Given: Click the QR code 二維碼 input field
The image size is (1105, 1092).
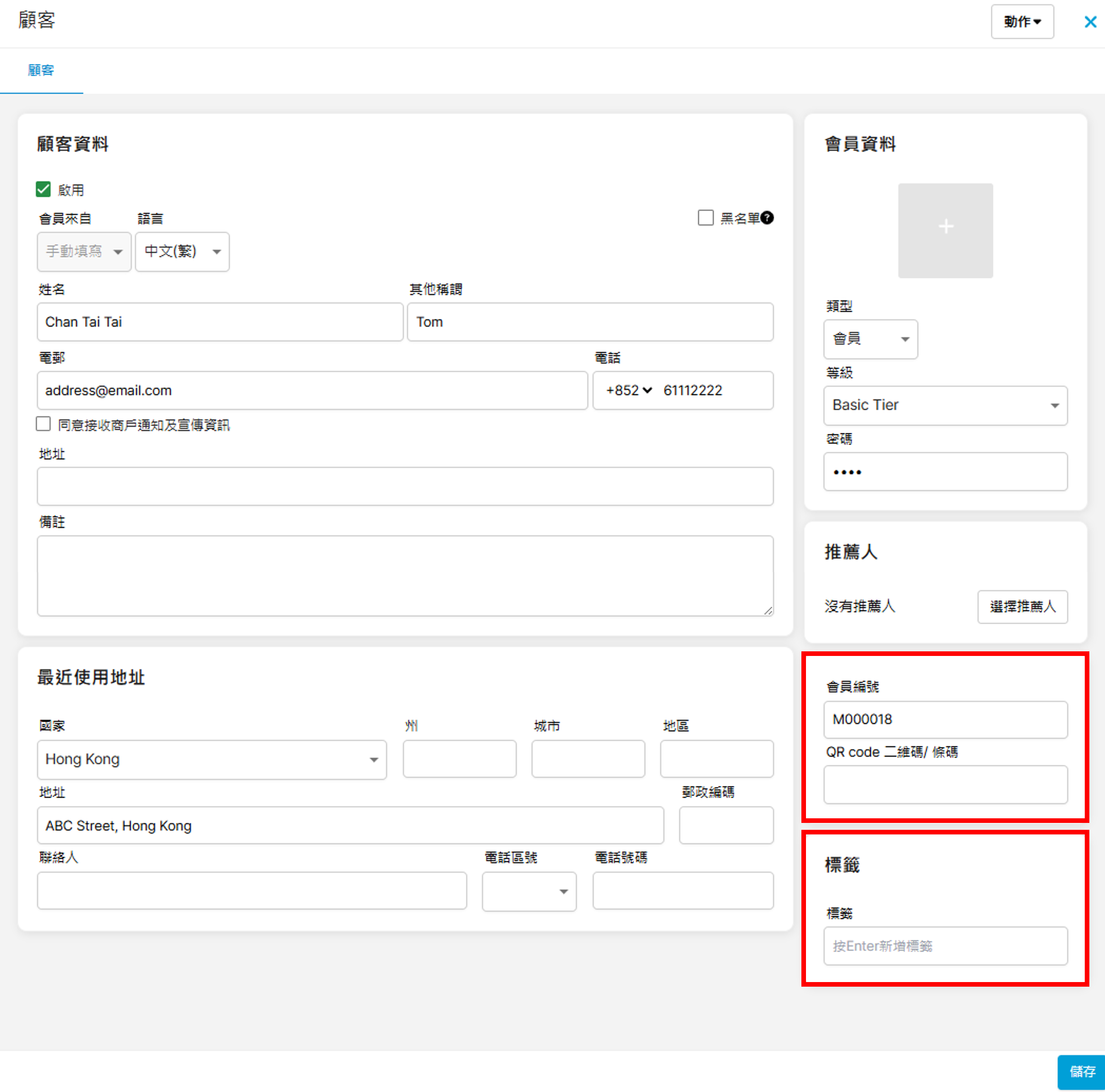Looking at the screenshot, I should point(945,784).
